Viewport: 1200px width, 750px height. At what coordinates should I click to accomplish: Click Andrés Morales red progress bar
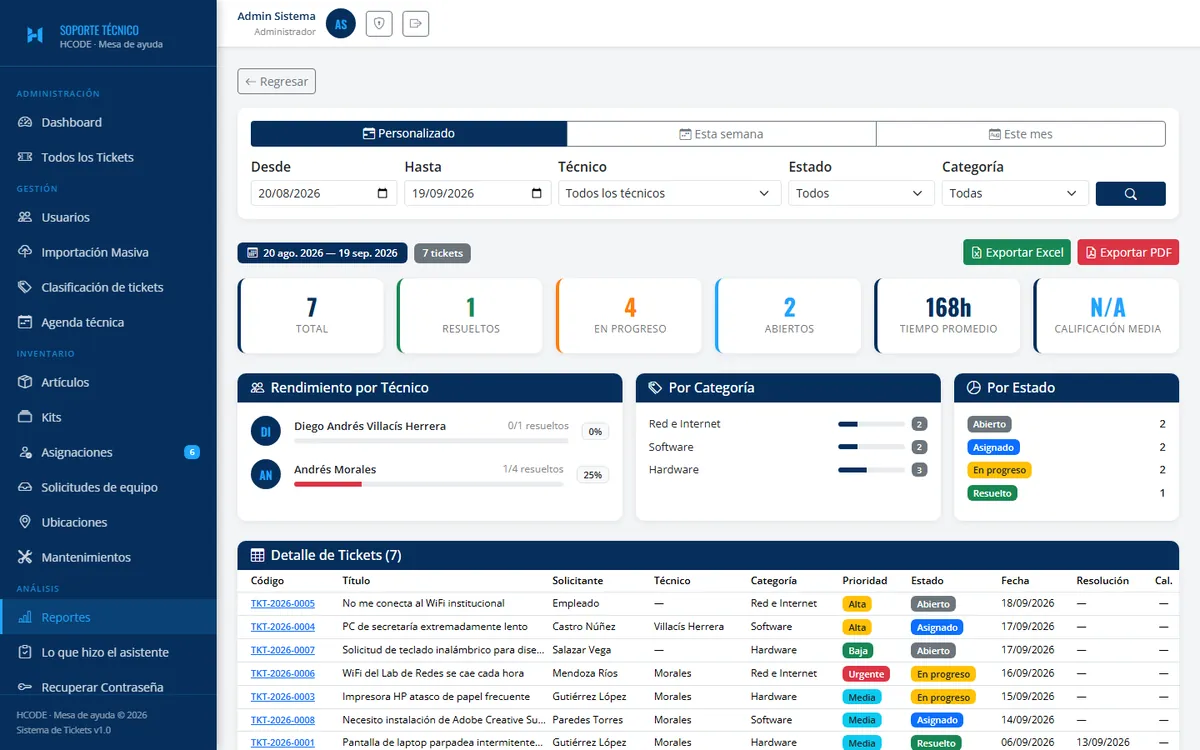pyautogui.click(x=327, y=484)
